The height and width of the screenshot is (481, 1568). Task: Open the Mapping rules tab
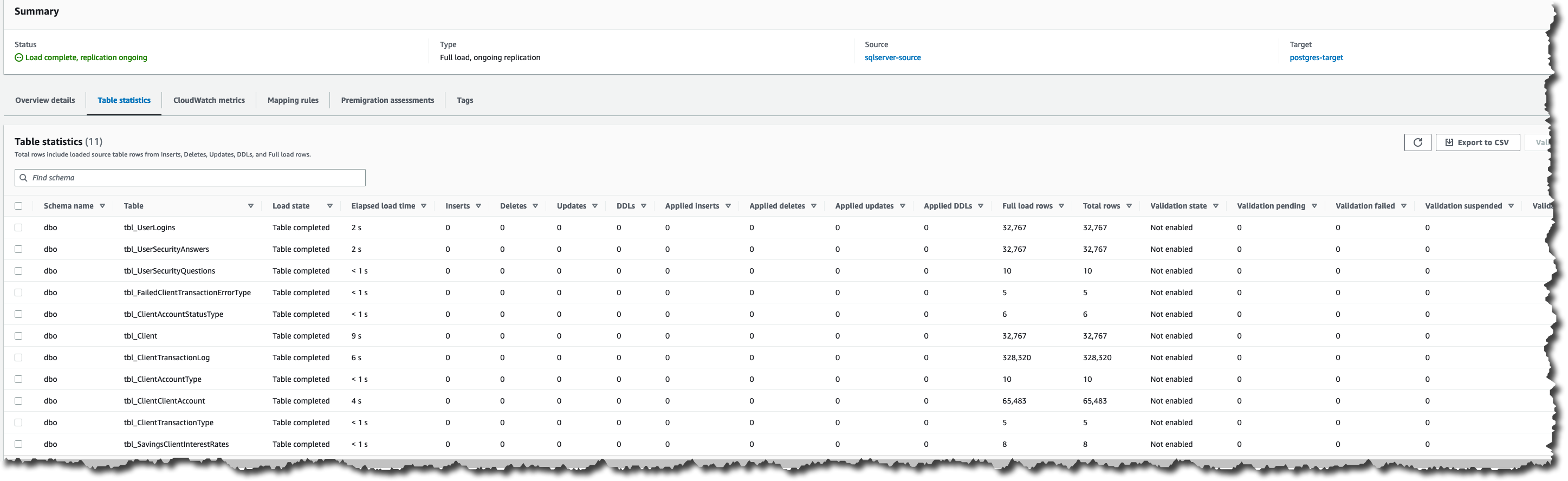click(293, 100)
